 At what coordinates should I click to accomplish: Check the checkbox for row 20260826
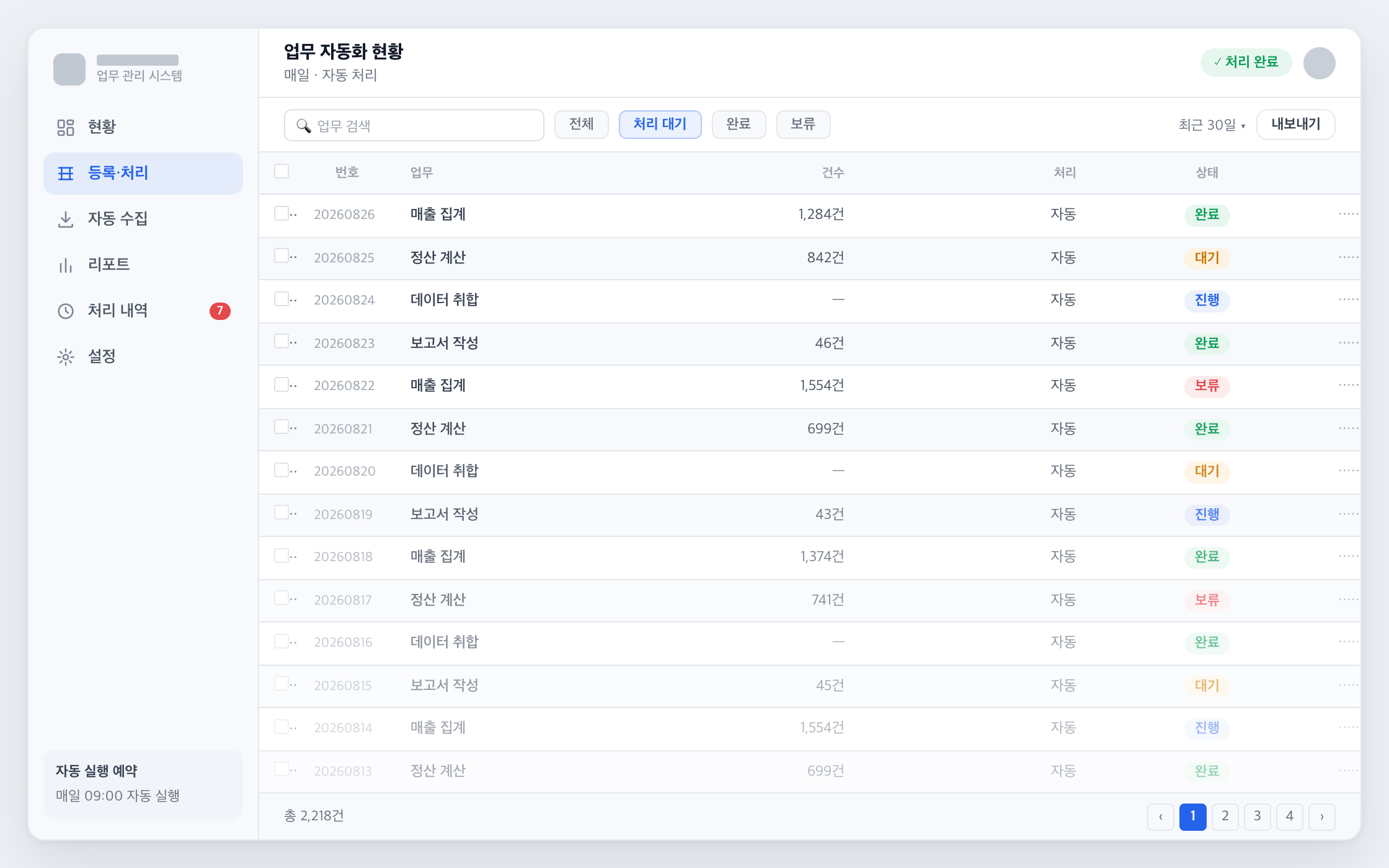coord(282,213)
